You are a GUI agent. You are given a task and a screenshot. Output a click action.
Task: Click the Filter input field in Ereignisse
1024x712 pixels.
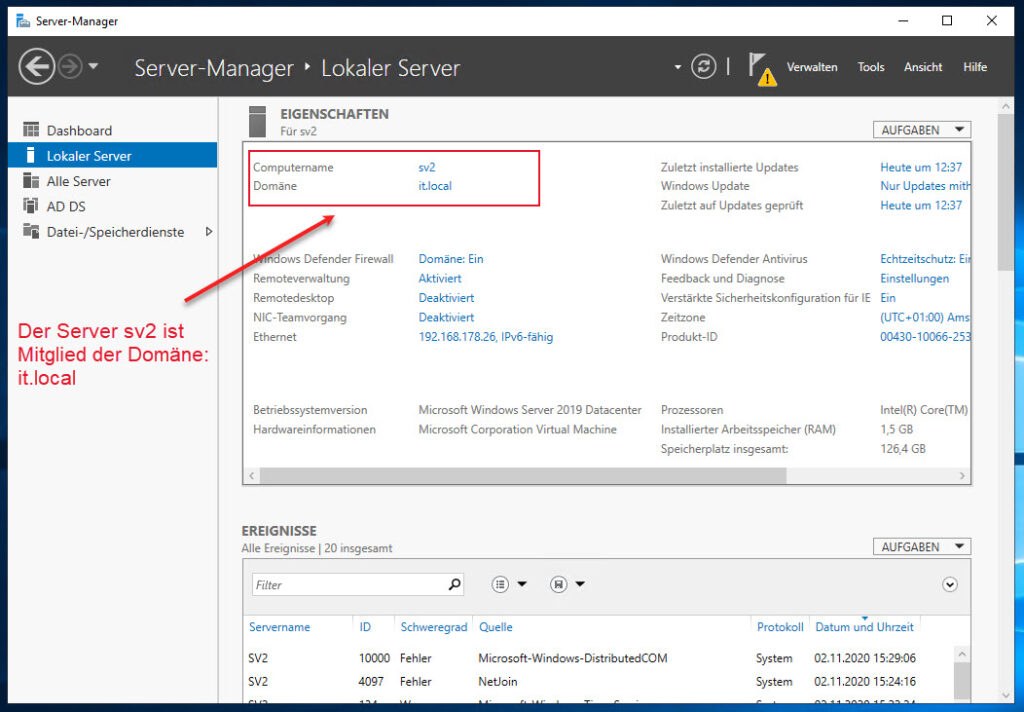pyautogui.click(x=348, y=585)
